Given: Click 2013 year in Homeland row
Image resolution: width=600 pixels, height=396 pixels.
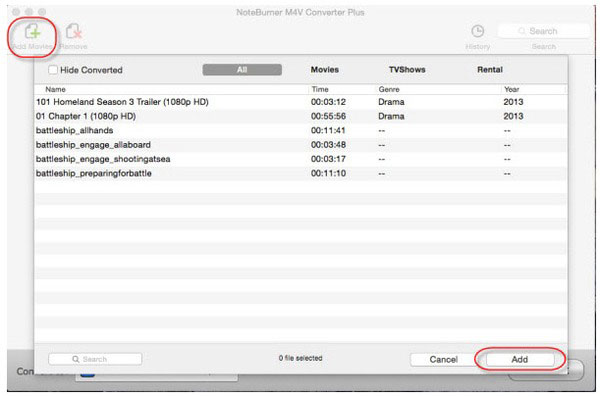Looking at the screenshot, I should (x=513, y=102).
